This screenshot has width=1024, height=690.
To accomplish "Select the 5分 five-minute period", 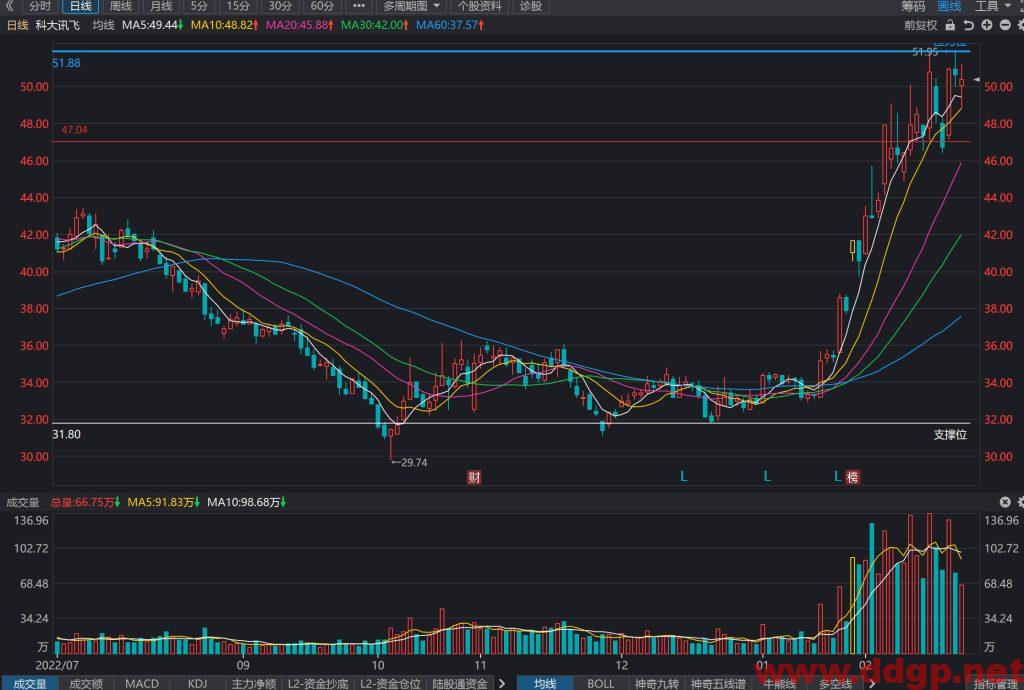I will click(x=199, y=7).
